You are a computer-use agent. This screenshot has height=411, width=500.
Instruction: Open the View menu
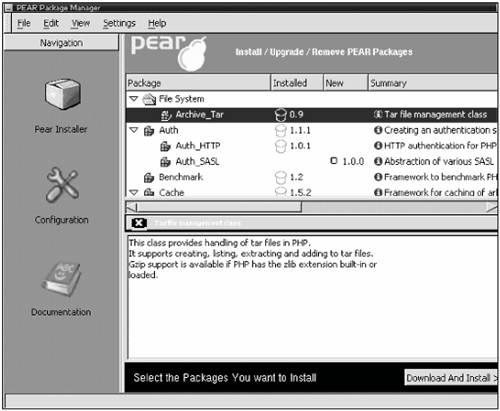point(81,23)
